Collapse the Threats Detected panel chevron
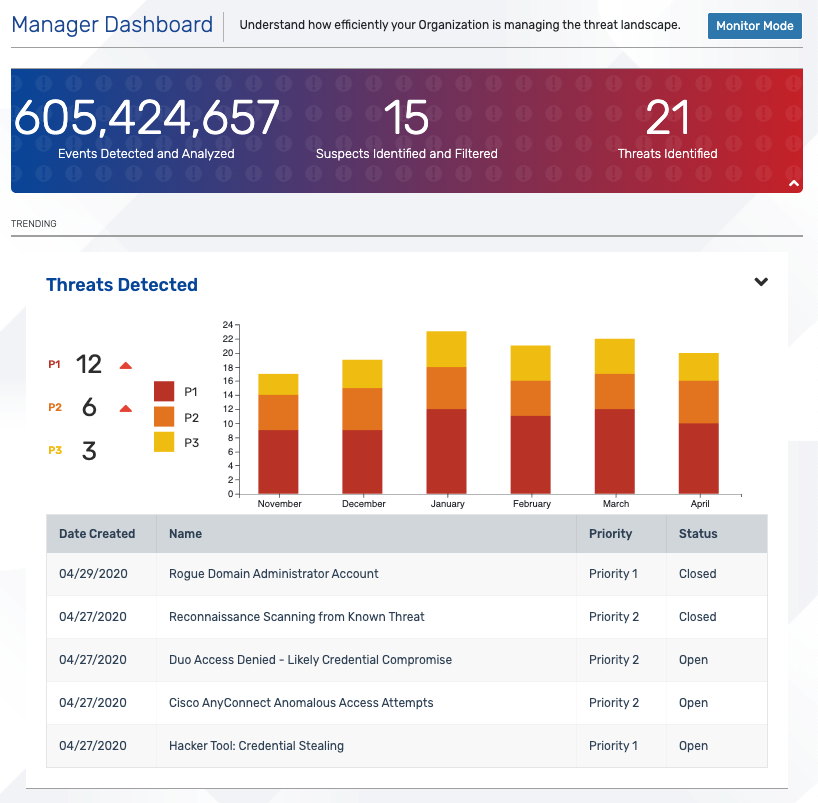The image size is (818, 803). point(761,282)
